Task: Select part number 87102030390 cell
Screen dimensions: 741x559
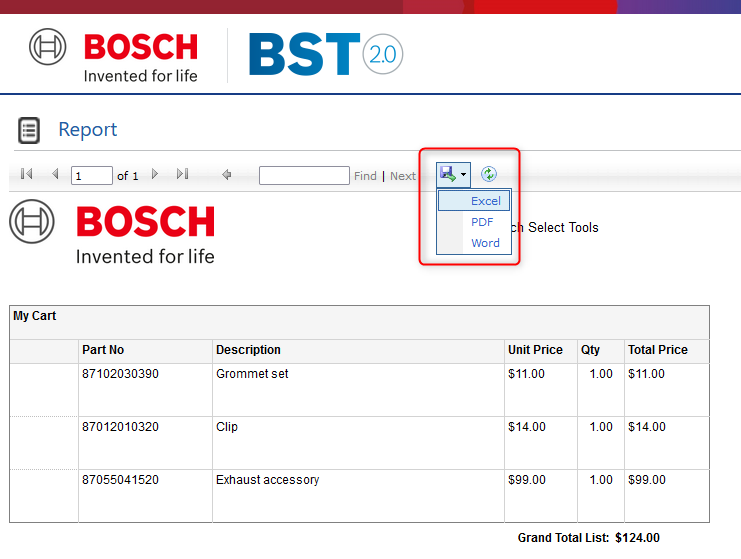Action: (x=120, y=374)
